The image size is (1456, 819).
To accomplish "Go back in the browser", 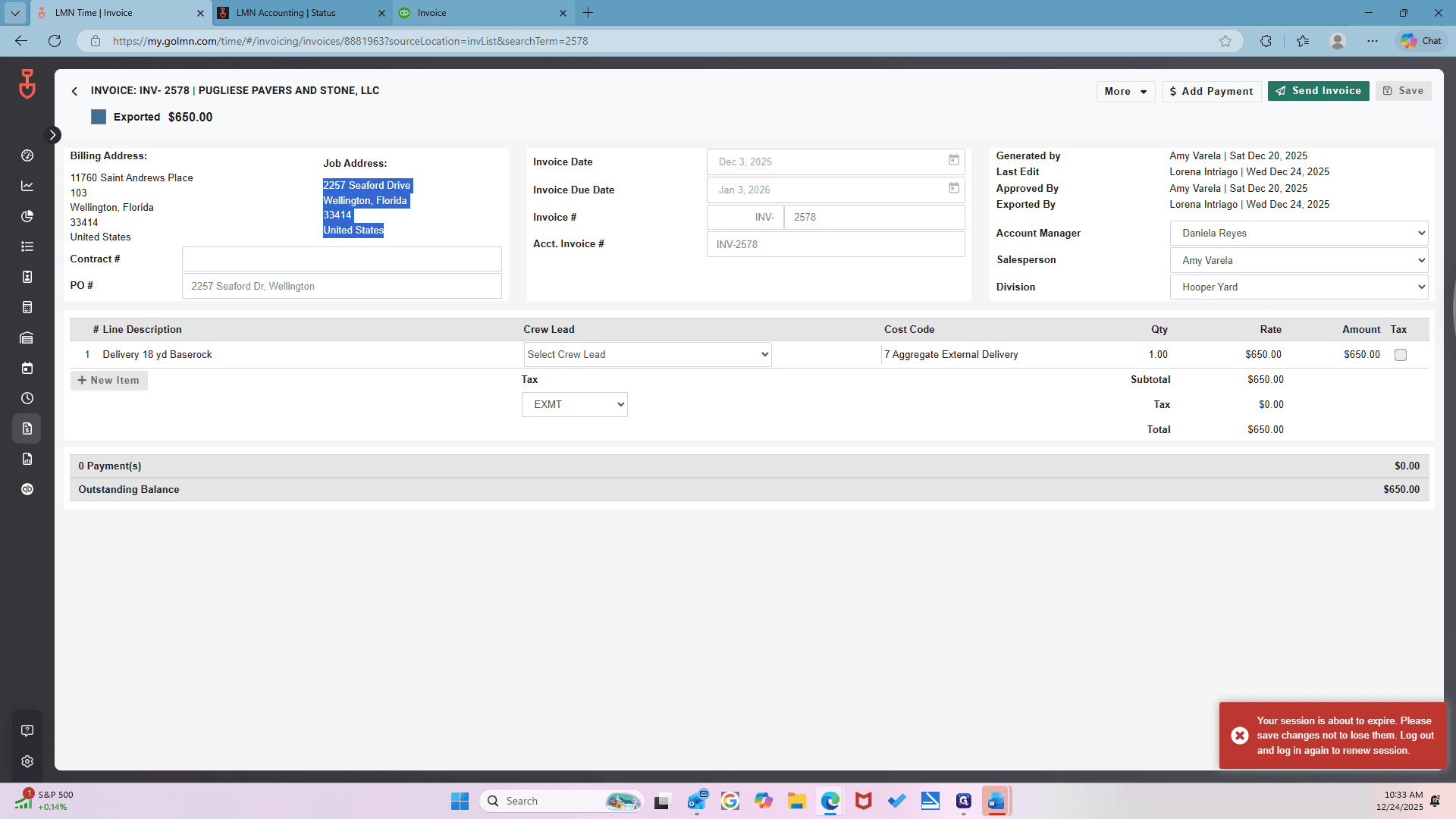I will (21, 41).
